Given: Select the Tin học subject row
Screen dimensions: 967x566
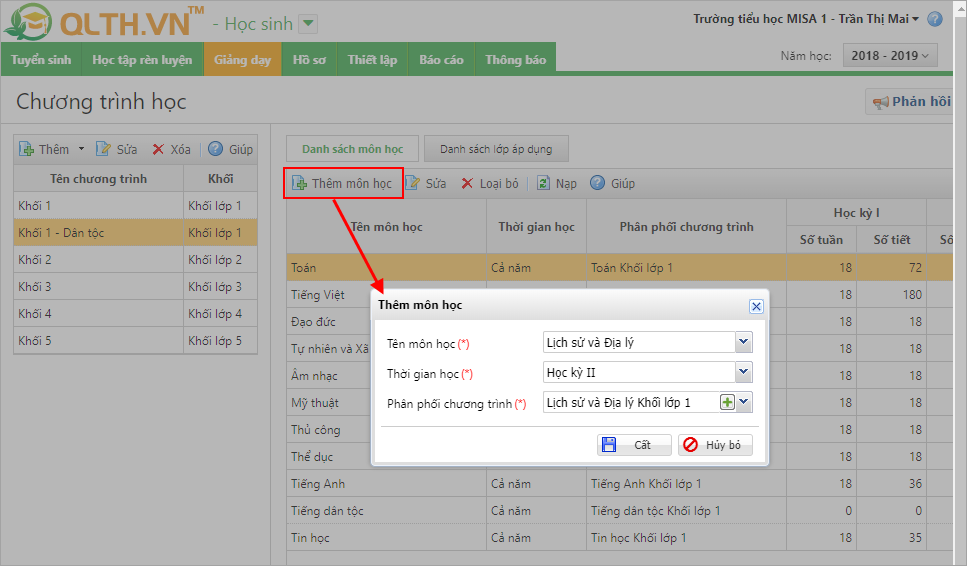Looking at the screenshot, I should pyautogui.click(x=620, y=538).
